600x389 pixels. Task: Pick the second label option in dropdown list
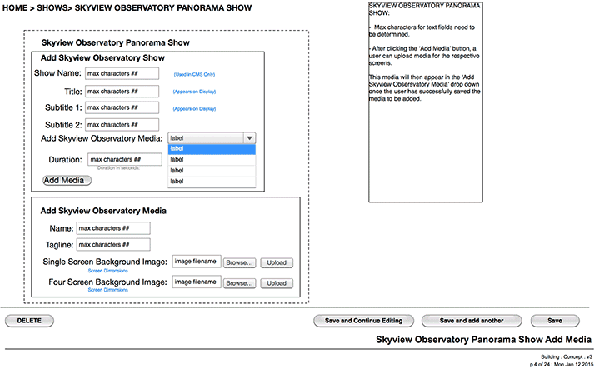212,160
